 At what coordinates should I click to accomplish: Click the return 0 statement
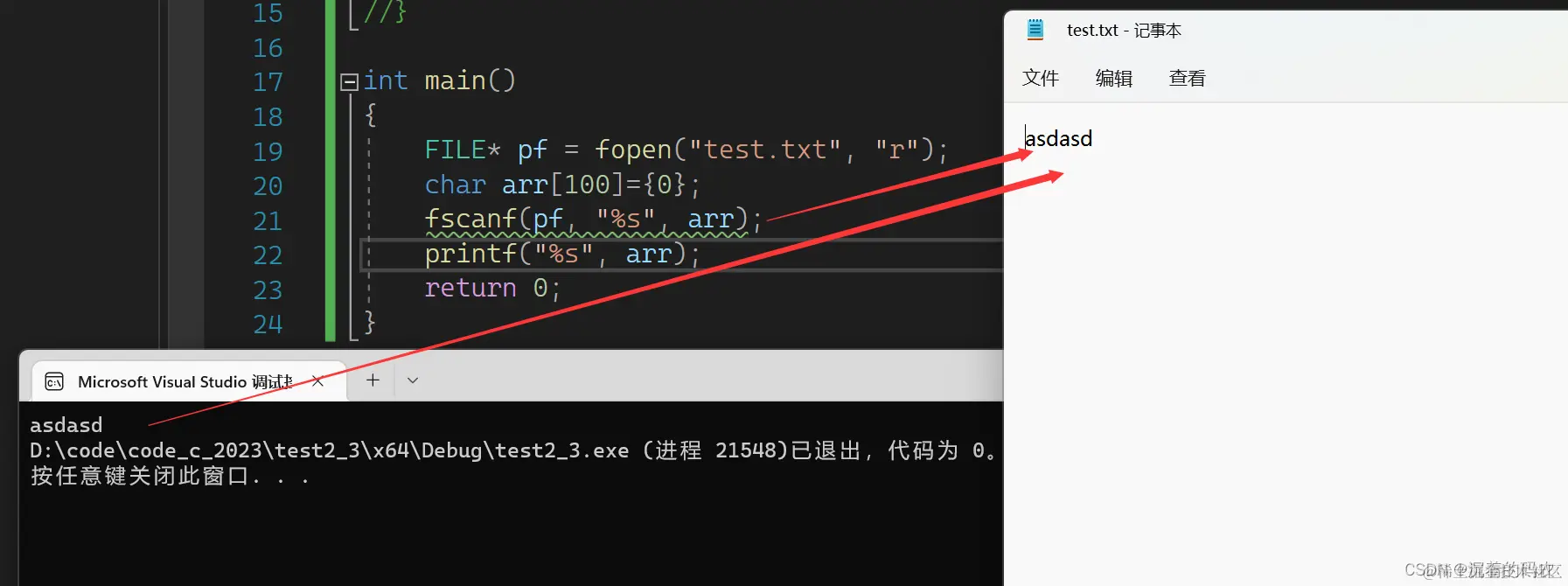[x=492, y=288]
